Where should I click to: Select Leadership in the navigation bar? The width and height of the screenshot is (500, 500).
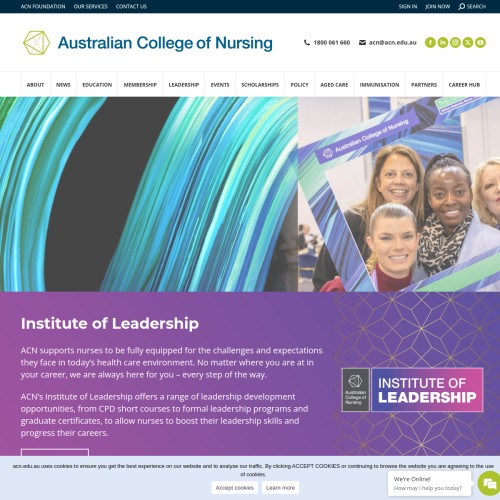pos(184,85)
